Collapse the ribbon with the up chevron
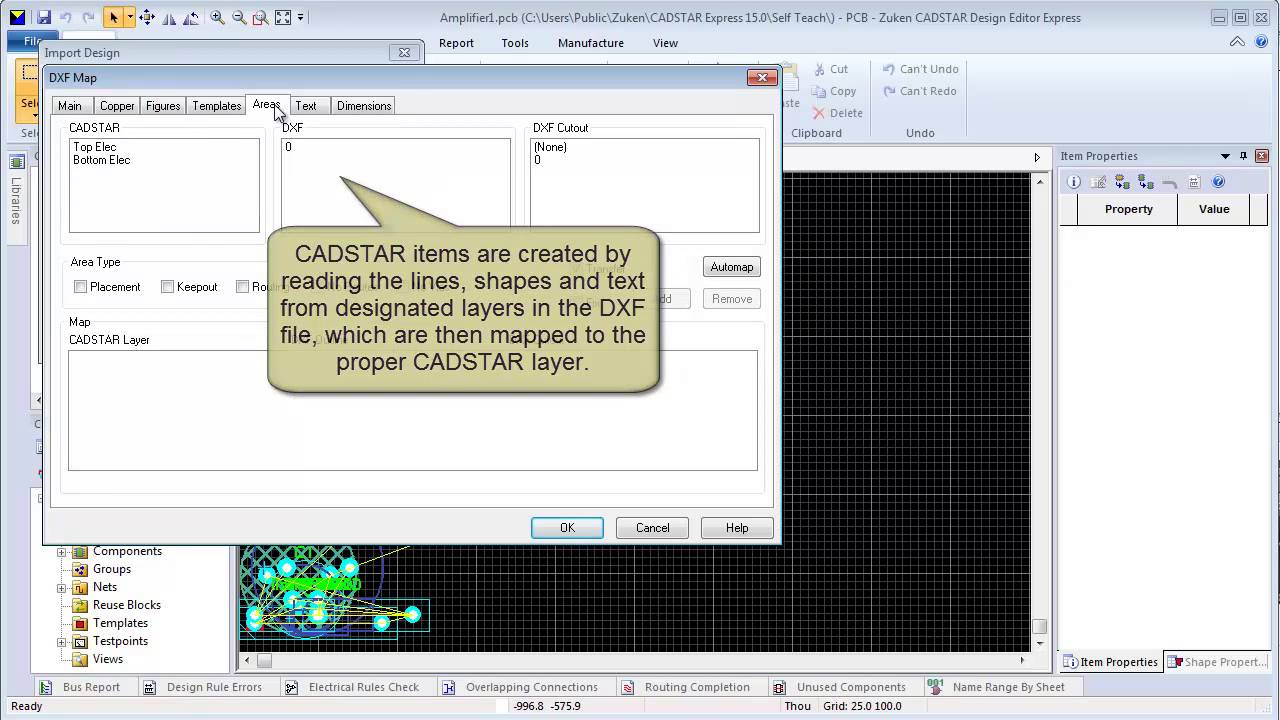The width and height of the screenshot is (1280, 720). point(1238,42)
